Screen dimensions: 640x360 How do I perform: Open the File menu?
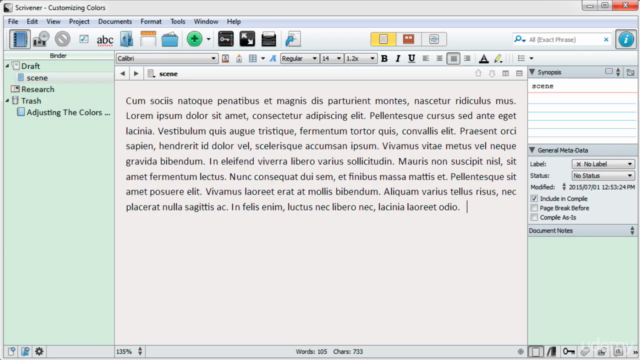pyautogui.click(x=13, y=21)
